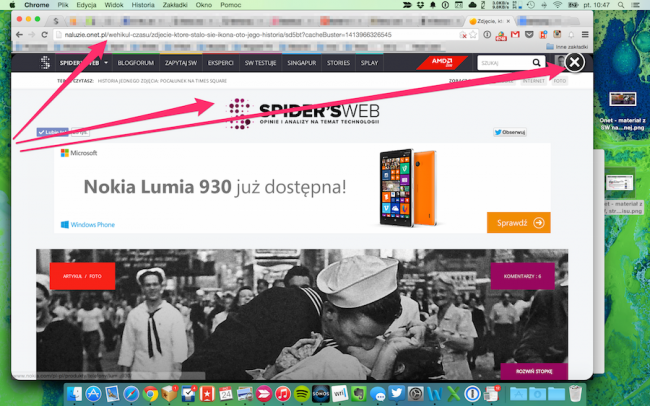Open the Trash in the dock

click(575, 393)
